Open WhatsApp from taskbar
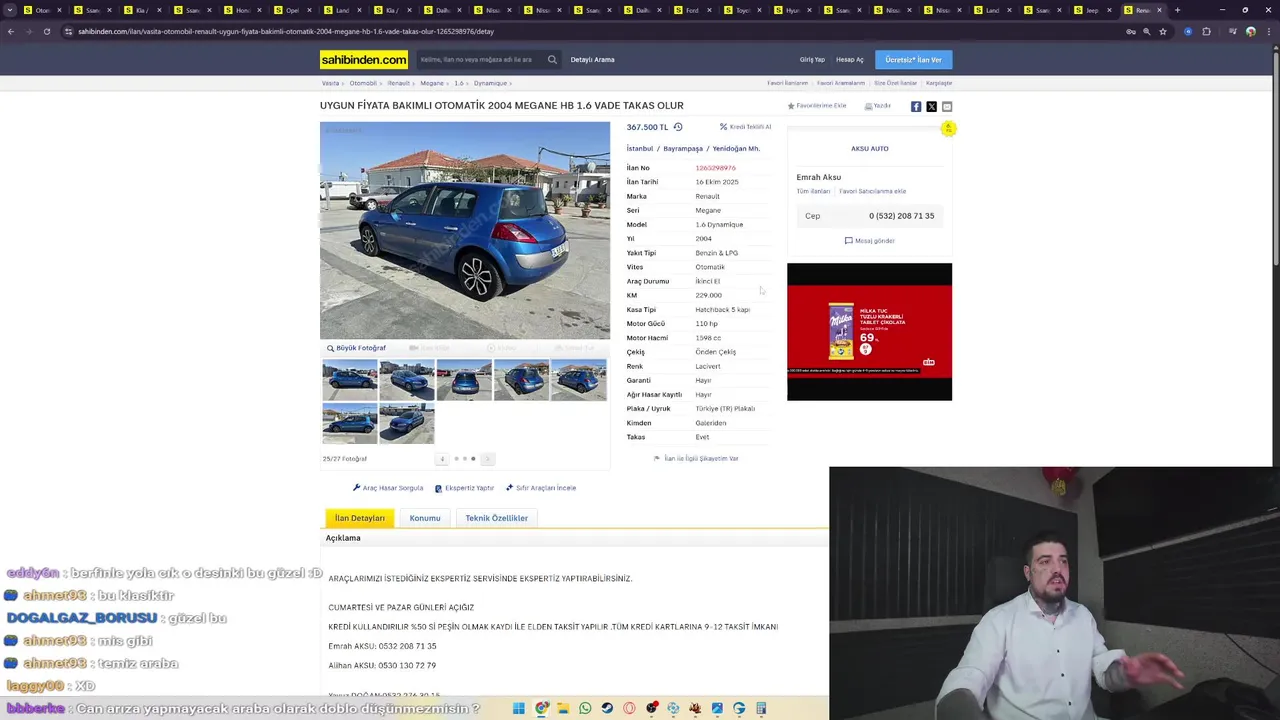 [585, 708]
